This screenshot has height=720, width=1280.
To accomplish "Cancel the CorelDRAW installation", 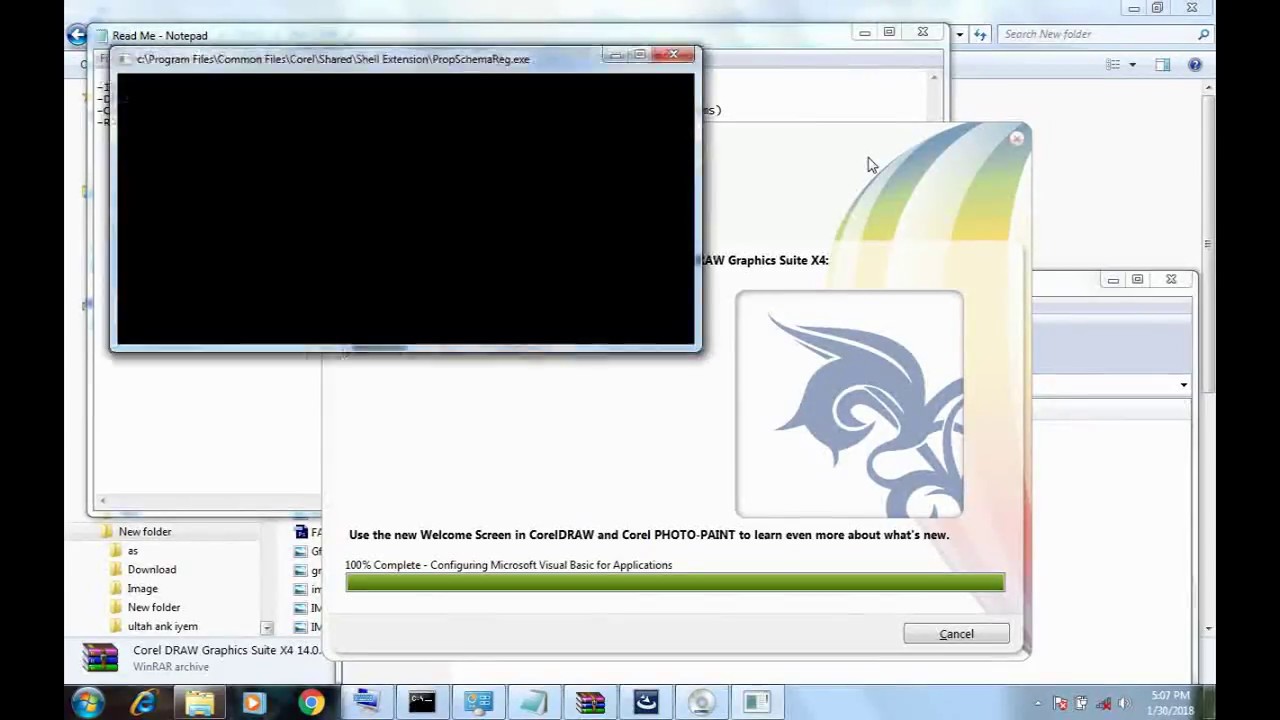I will pos(956,634).
